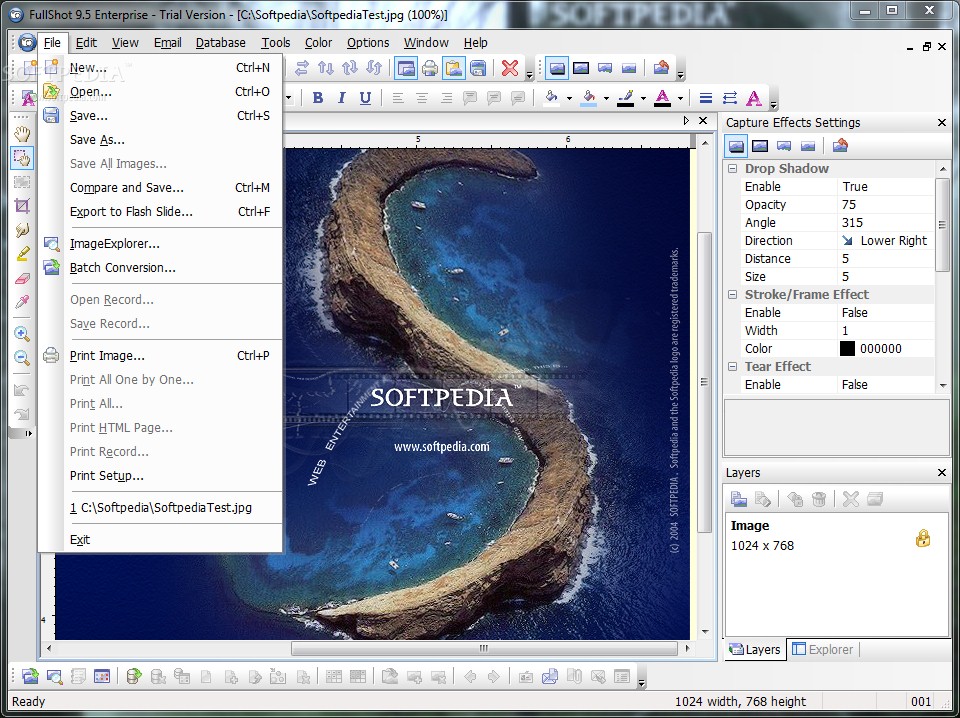Open the Database menu
This screenshot has width=960, height=718.
220,42
